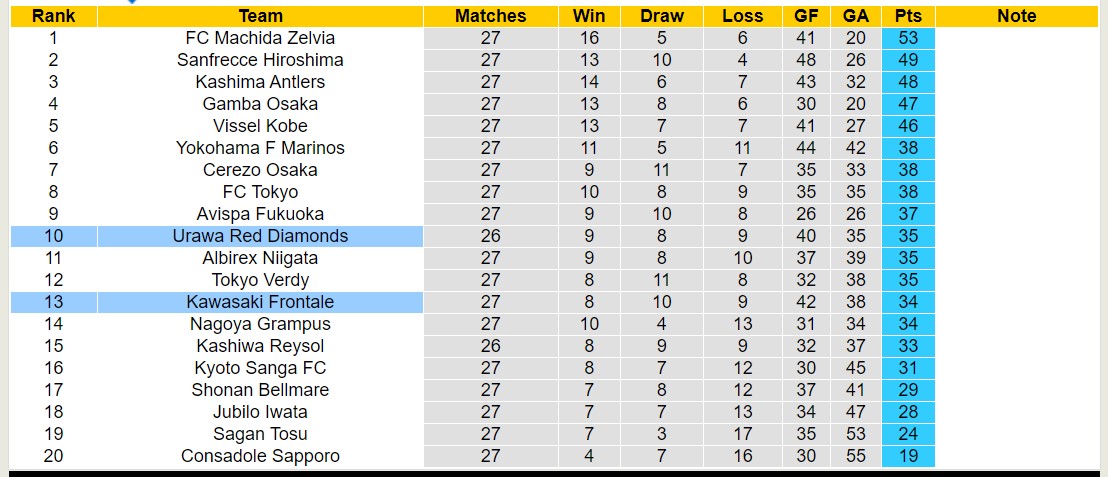This screenshot has width=1108, height=477.
Task: Sort table by Pts header
Action: tap(908, 16)
